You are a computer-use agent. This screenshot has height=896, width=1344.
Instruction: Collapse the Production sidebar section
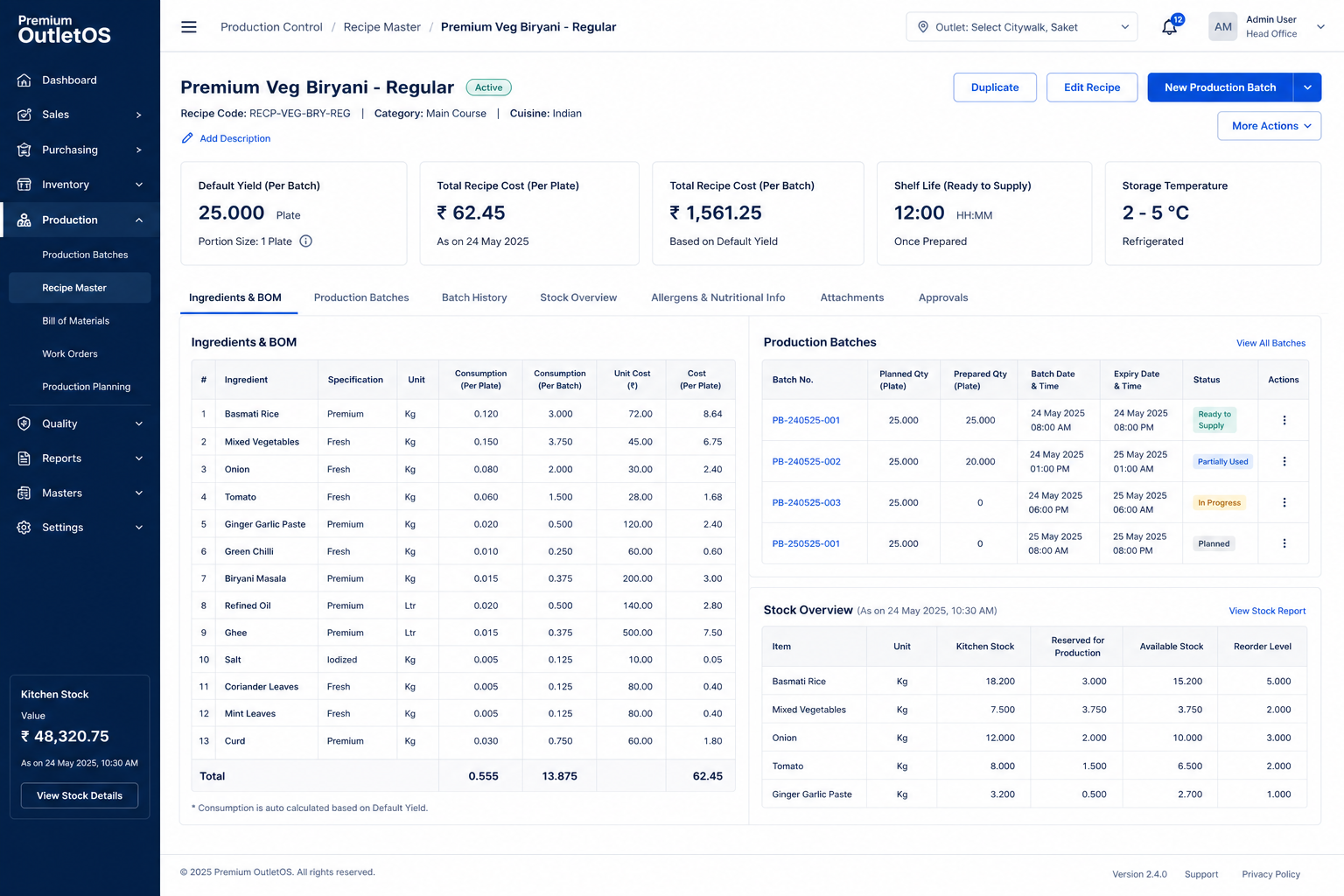[x=139, y=220]
